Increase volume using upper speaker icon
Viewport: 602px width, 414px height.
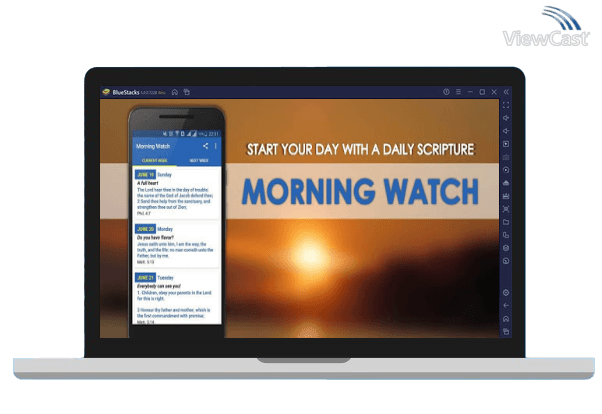[x=506, y=118]
